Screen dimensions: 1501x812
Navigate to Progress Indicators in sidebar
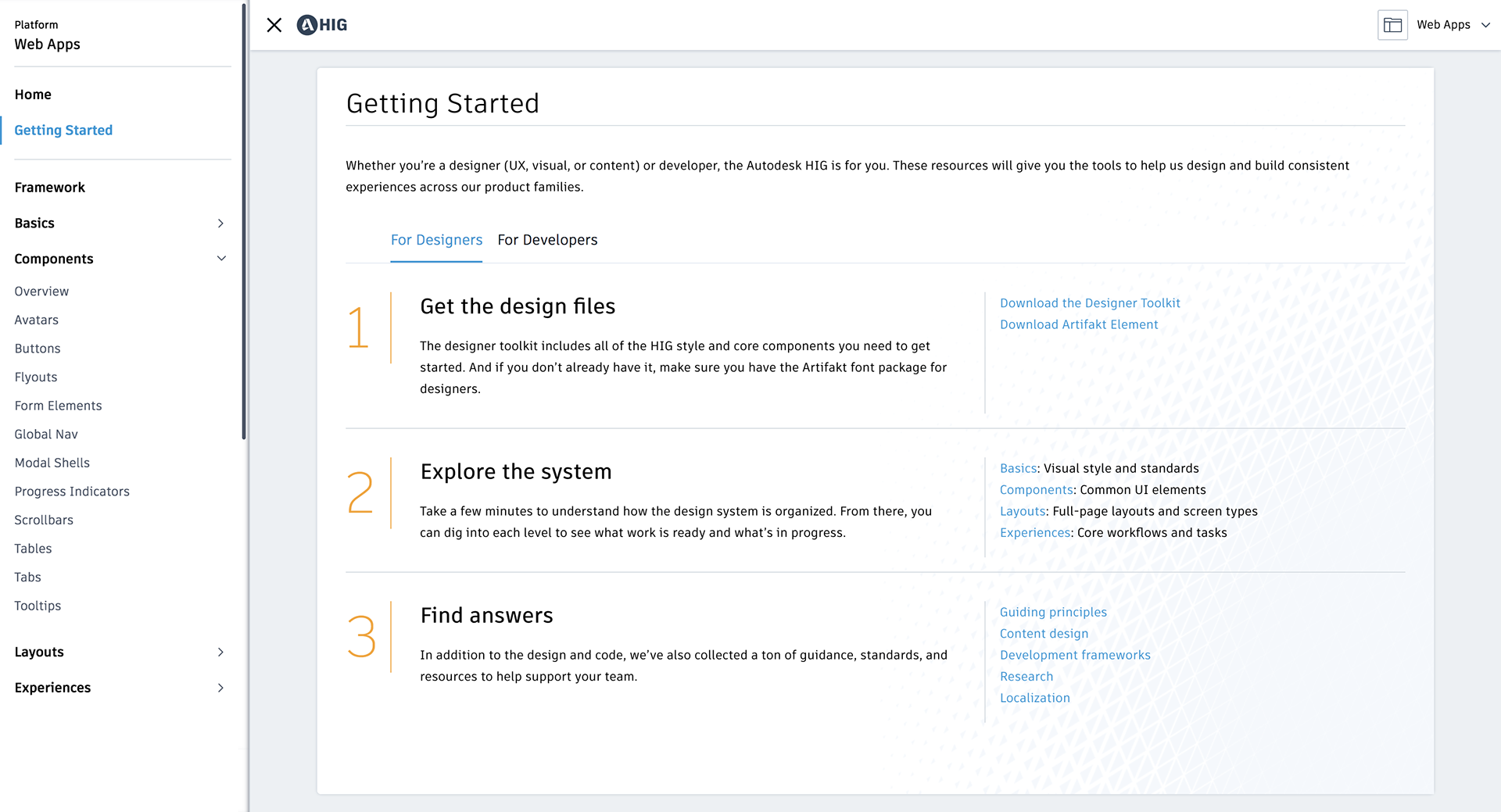coord(72,492)
